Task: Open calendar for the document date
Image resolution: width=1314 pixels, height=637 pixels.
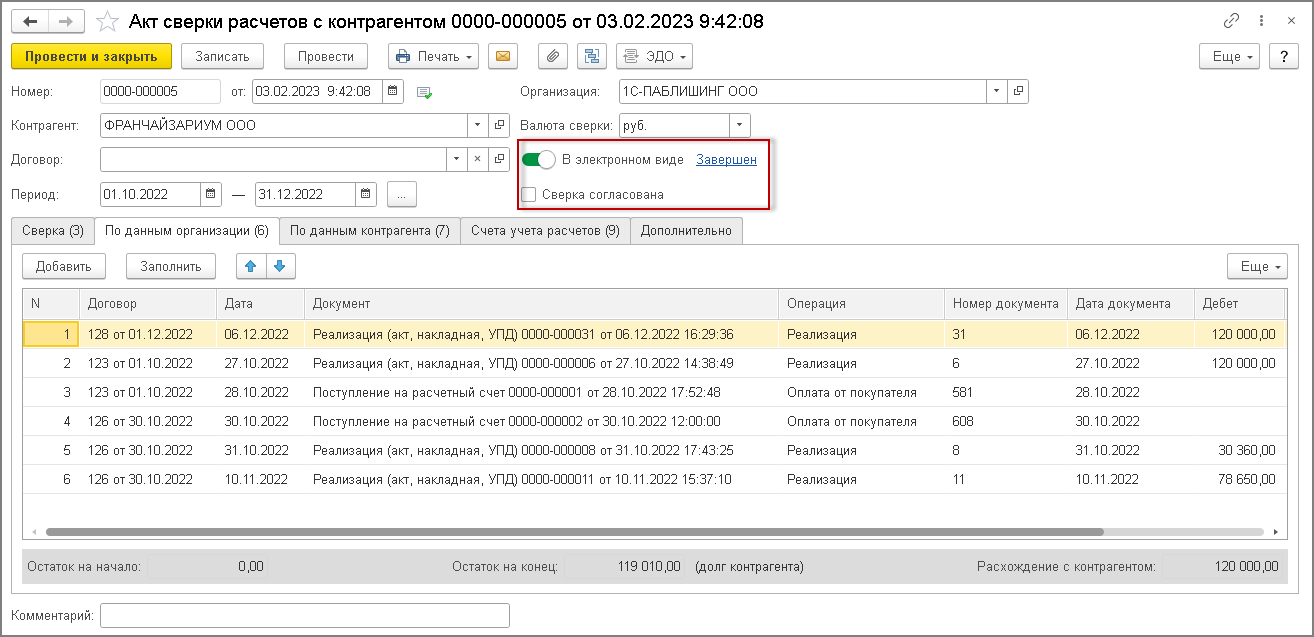Action: pos(393,91)
